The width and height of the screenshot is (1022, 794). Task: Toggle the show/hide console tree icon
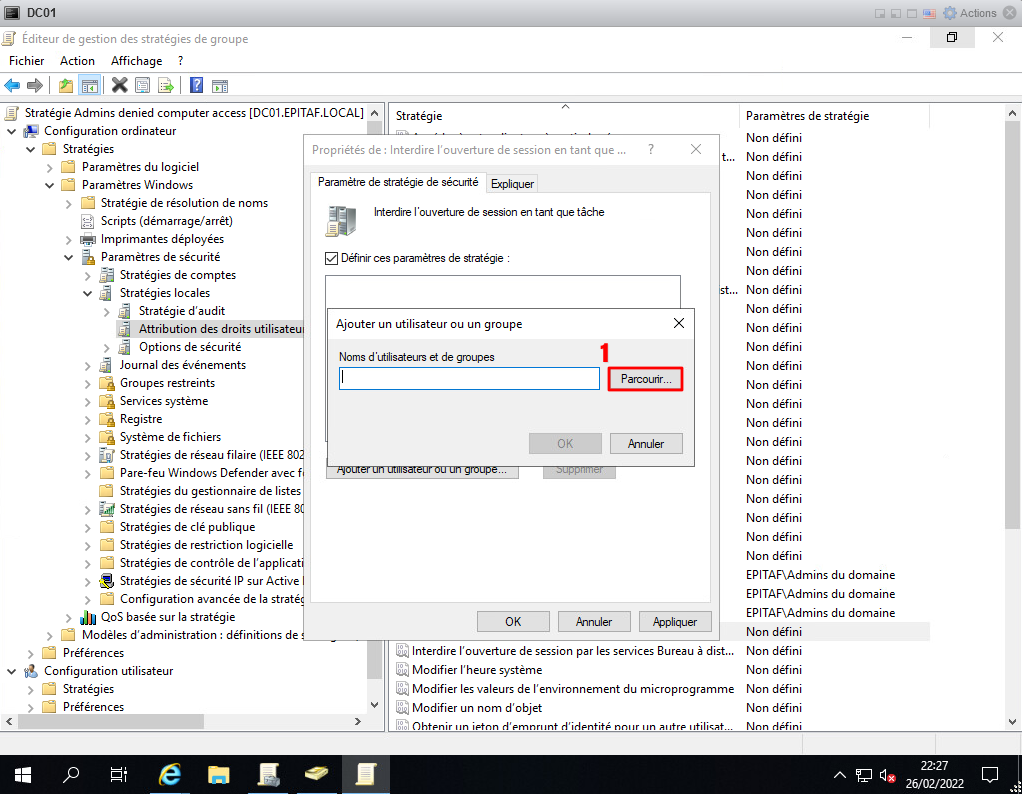coord(89,85)
